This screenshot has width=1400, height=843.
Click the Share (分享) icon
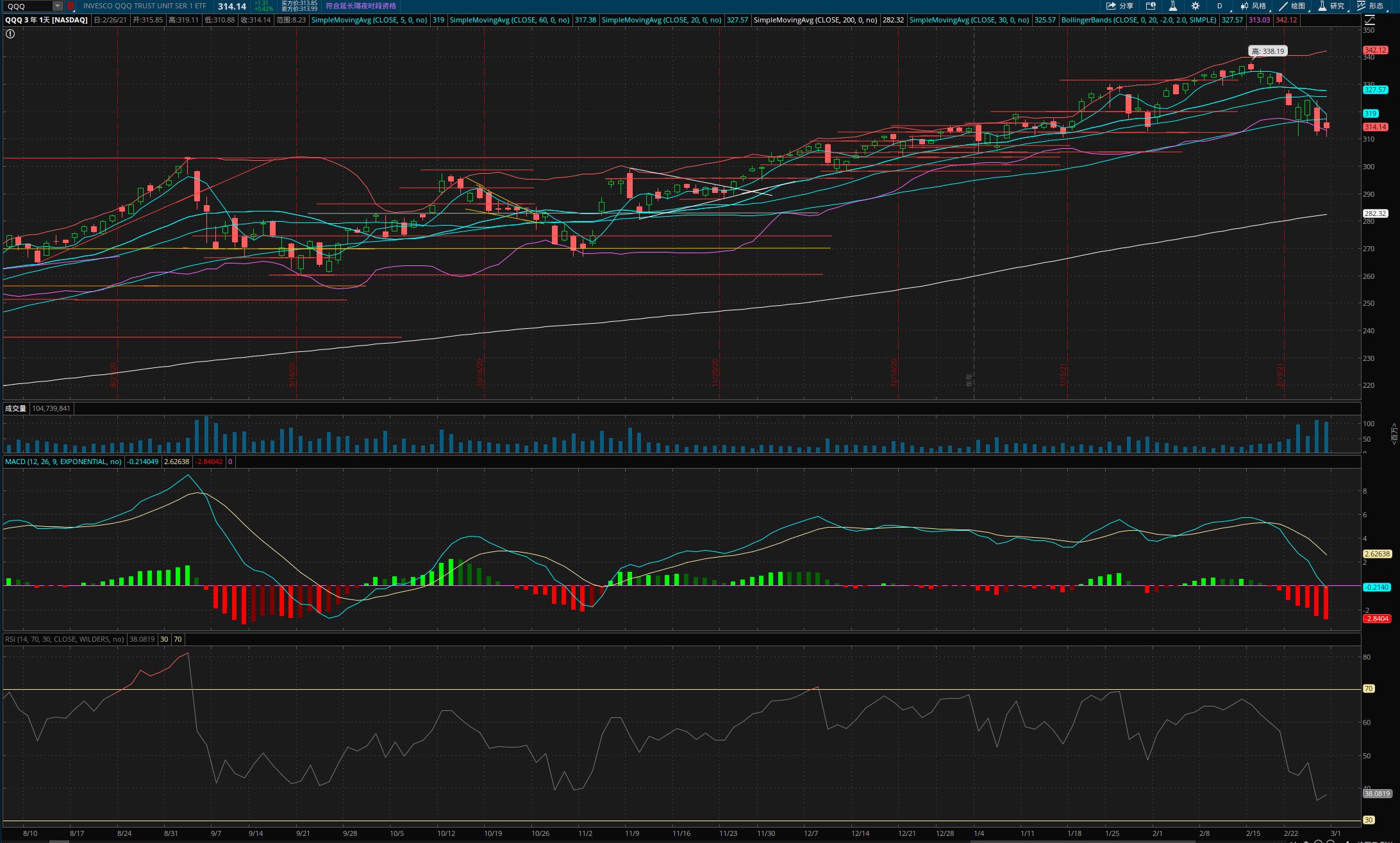click(1119, 6)
